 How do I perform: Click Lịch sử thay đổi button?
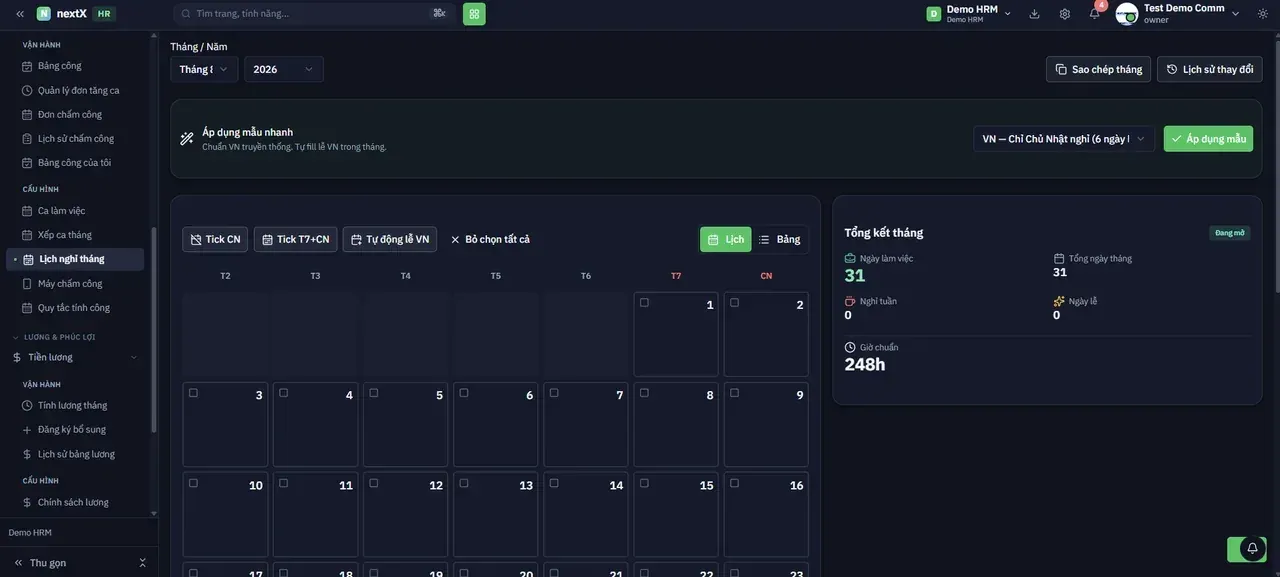[x=1210, y=69]
